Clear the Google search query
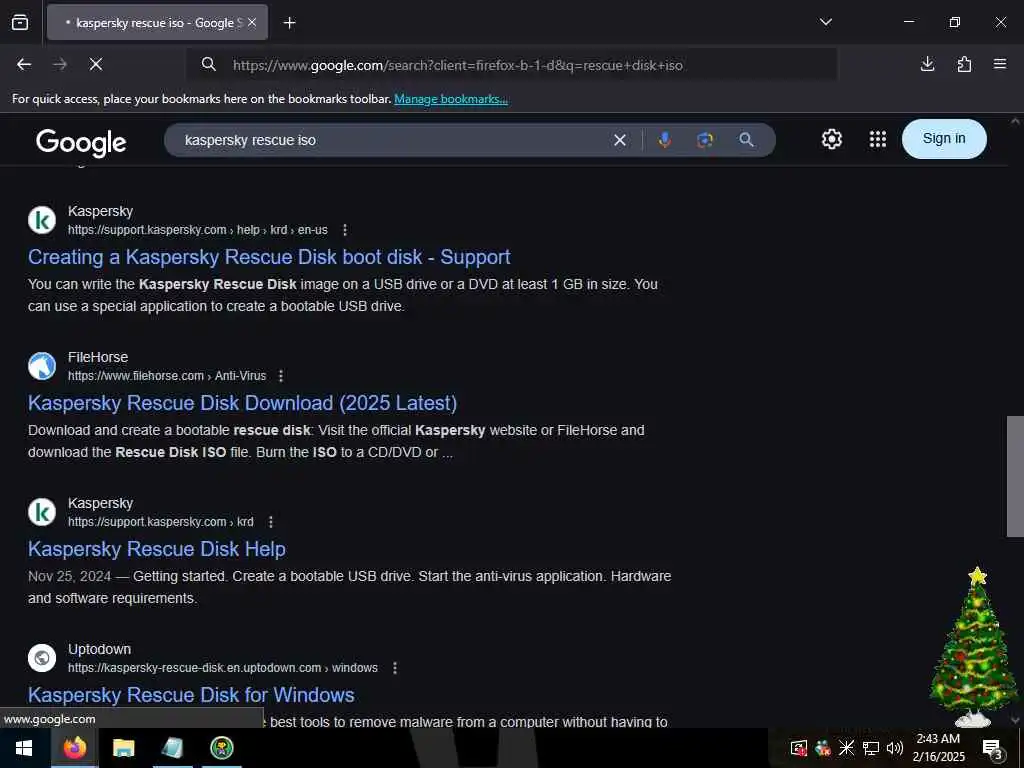Screen dimensions: 1024x768 tap(620, 140)
